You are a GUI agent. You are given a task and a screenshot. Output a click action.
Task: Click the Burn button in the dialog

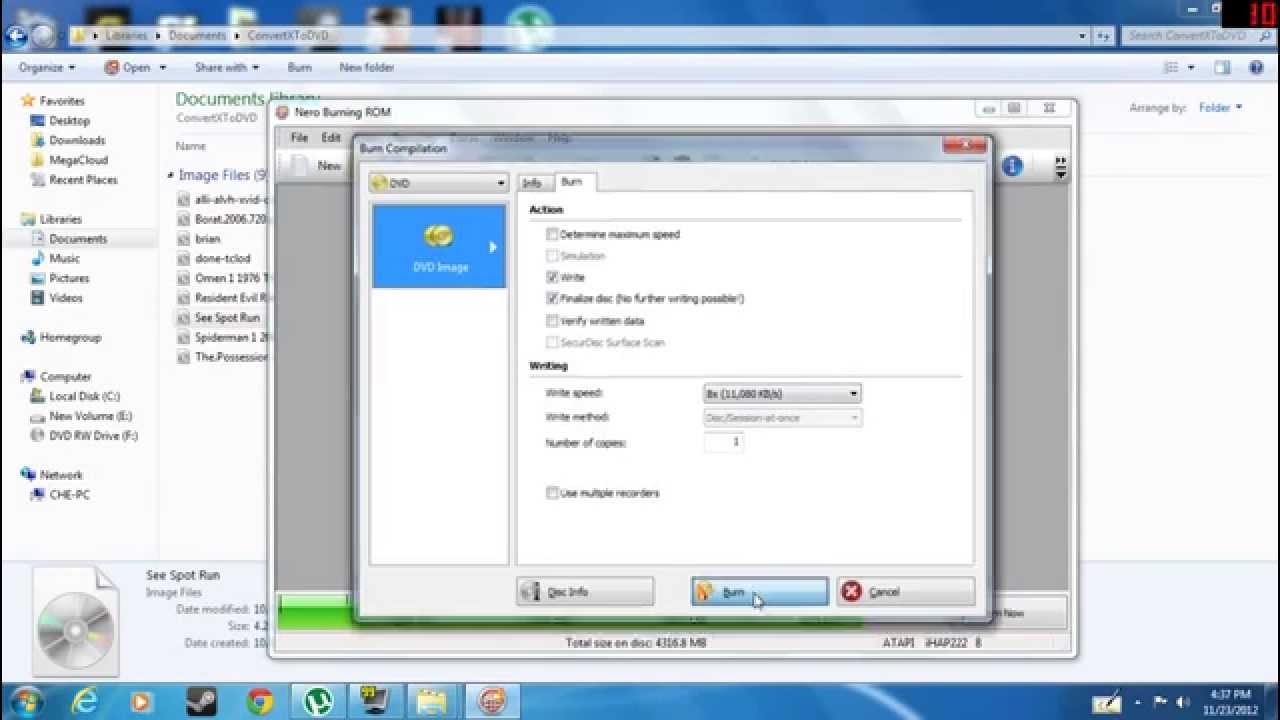(760, 592)
